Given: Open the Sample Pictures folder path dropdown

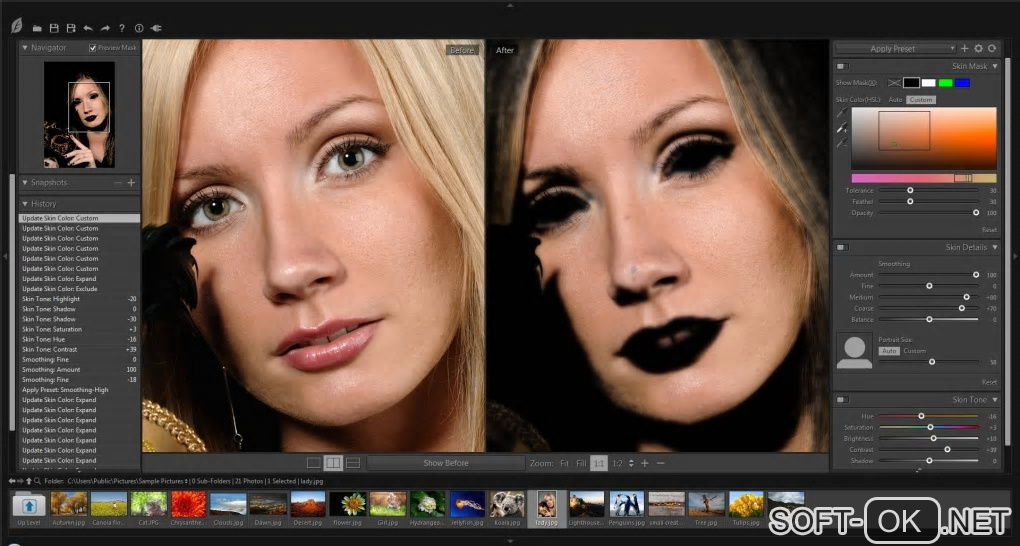Looking at the screenshot, I should point(186,481).
